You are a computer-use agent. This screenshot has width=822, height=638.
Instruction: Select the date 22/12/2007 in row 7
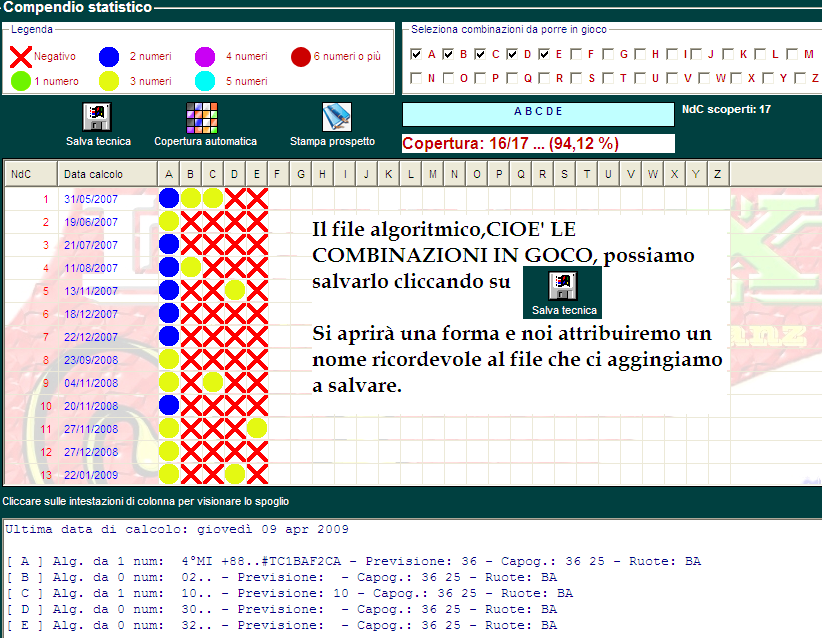(91, 337)
